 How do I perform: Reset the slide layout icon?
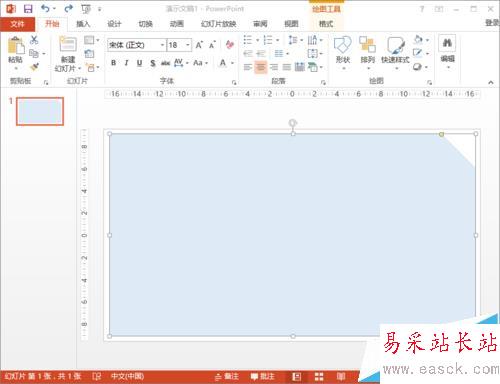click(x=89, y=53)
